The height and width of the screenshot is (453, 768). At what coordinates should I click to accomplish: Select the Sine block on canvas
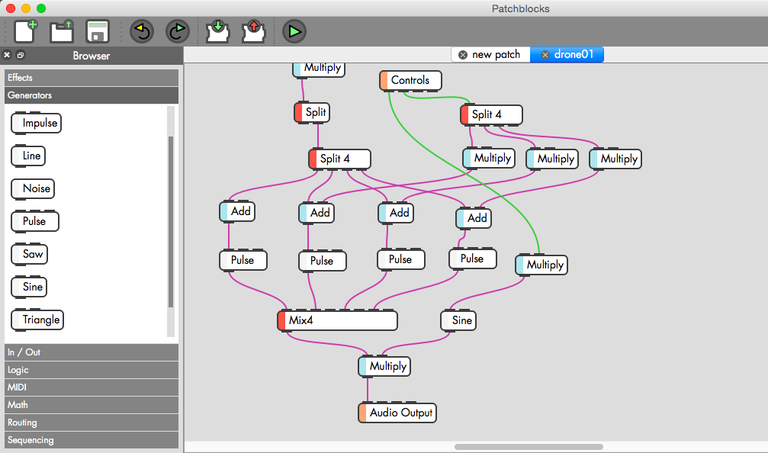[458, 321]
